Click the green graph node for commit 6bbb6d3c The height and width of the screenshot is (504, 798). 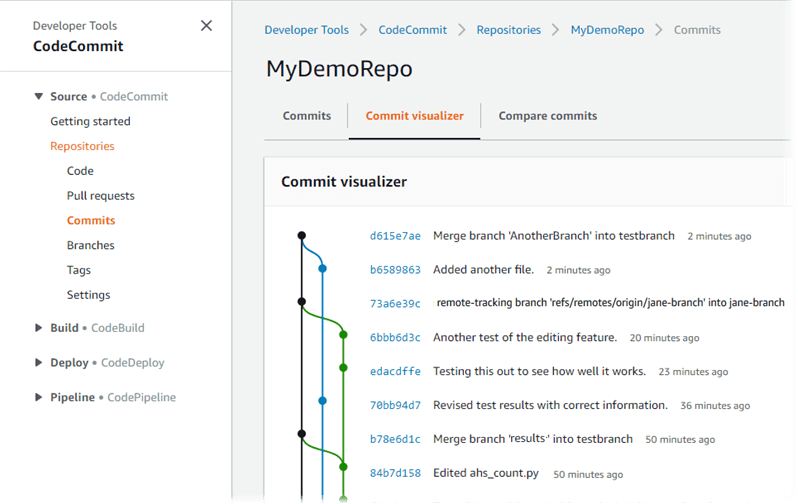[343, 336]
